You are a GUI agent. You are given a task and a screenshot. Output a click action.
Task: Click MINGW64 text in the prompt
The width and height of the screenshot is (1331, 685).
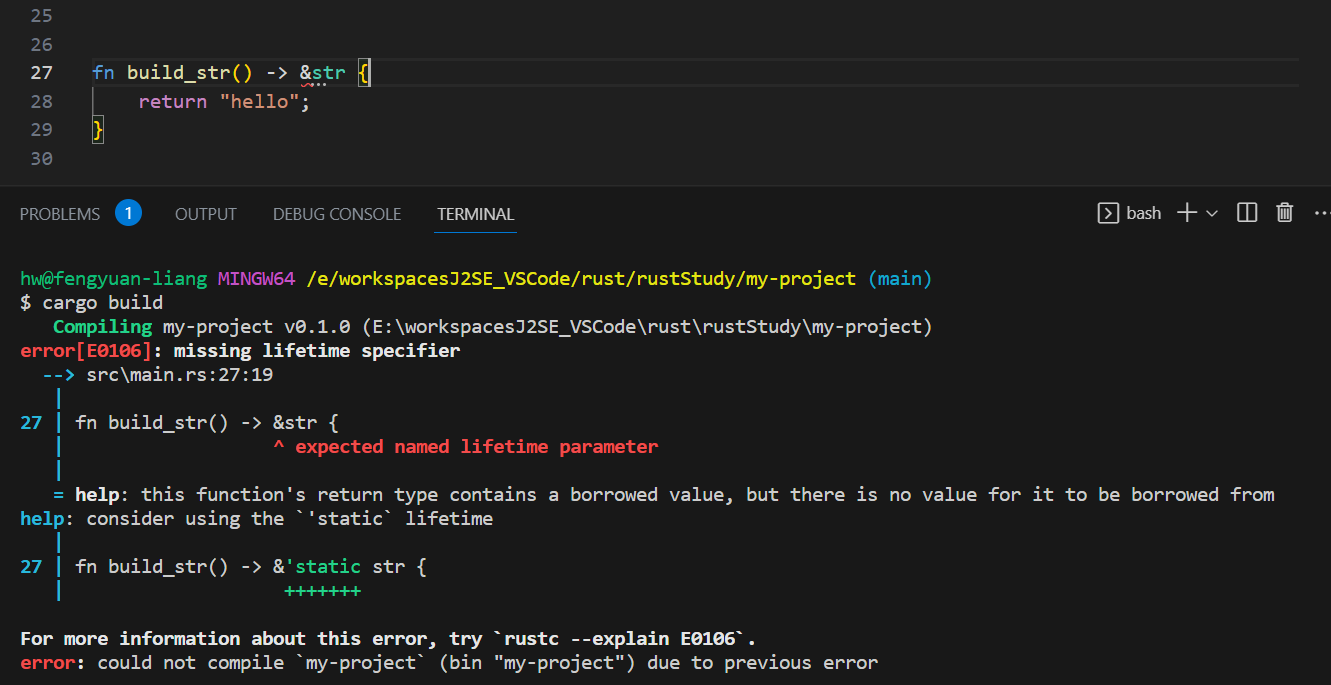pos(257,279)
